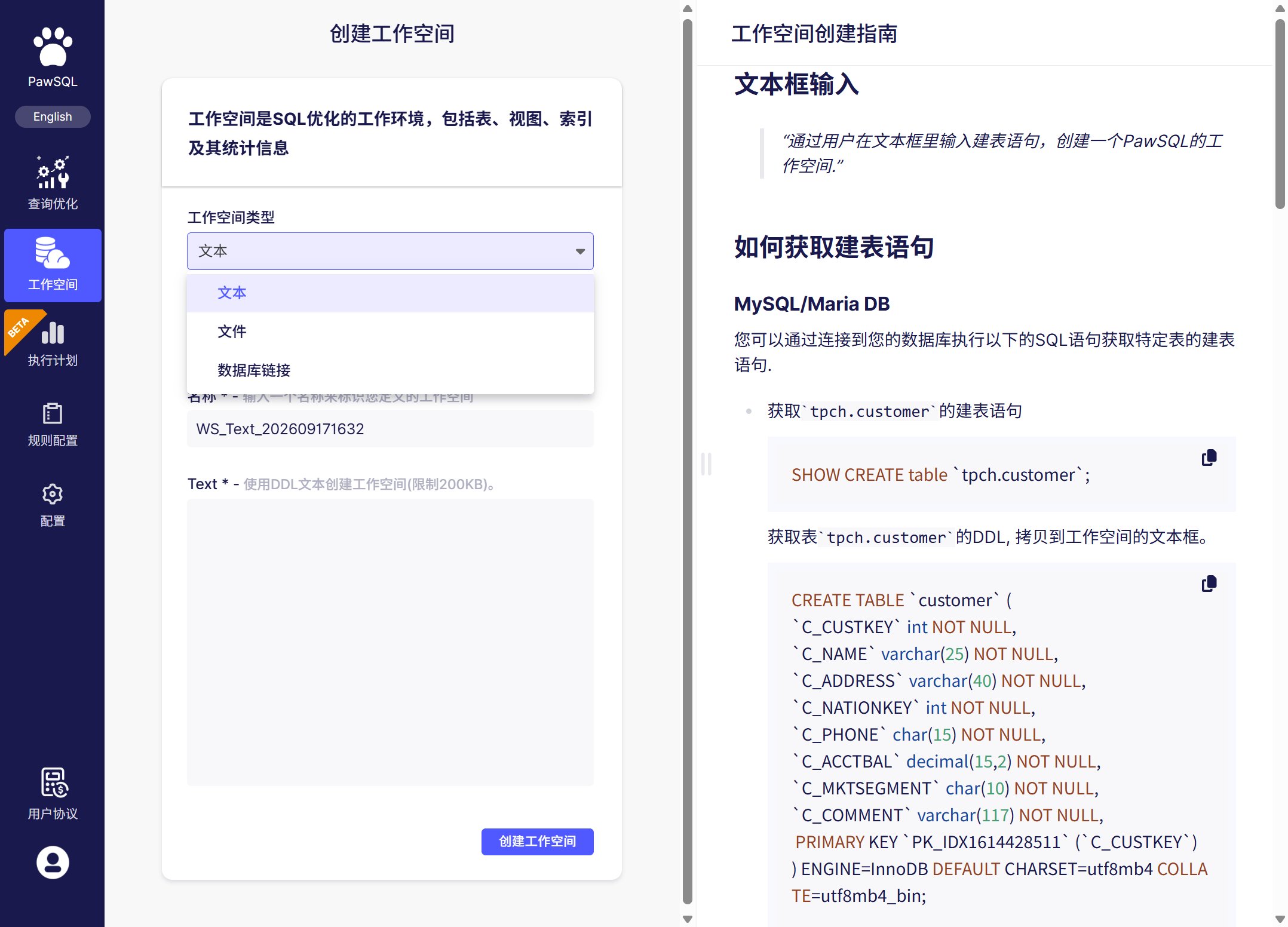
Task: Open the 查询优化 sidebar icon
Action: tap(53, 173)
